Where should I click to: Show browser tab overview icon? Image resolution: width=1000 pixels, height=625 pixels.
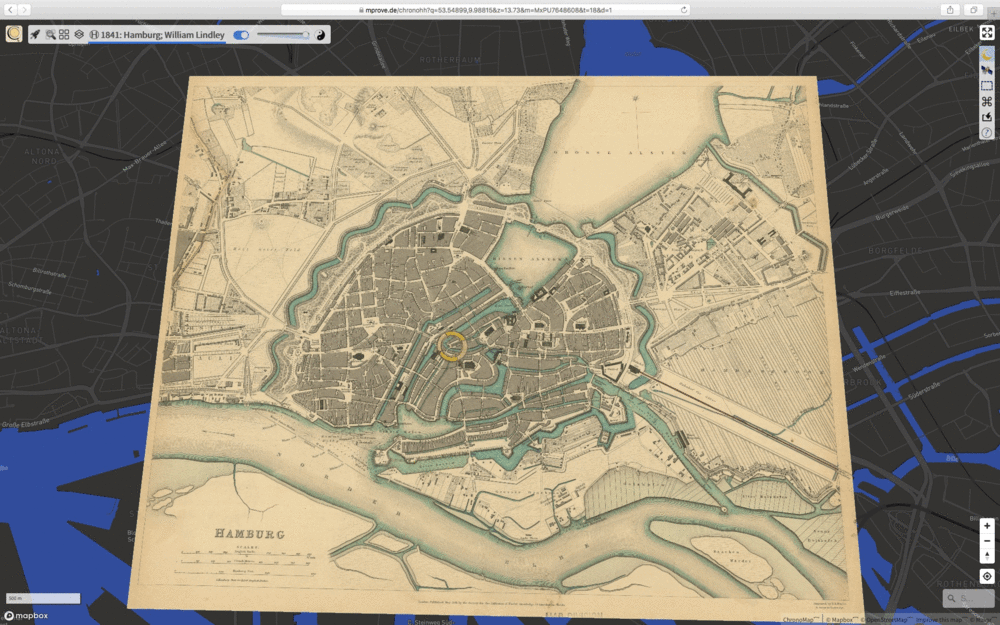(x=974, y=10)
